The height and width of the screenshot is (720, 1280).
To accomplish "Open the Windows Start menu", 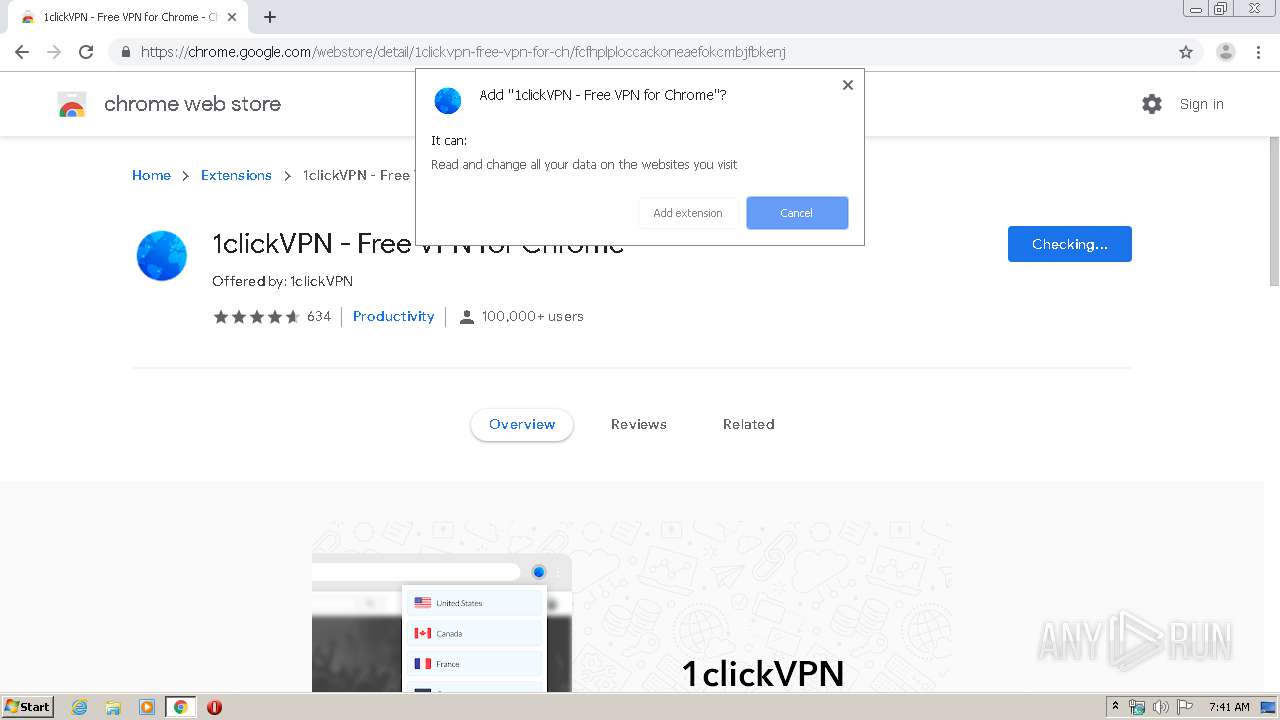I will 28,707.
